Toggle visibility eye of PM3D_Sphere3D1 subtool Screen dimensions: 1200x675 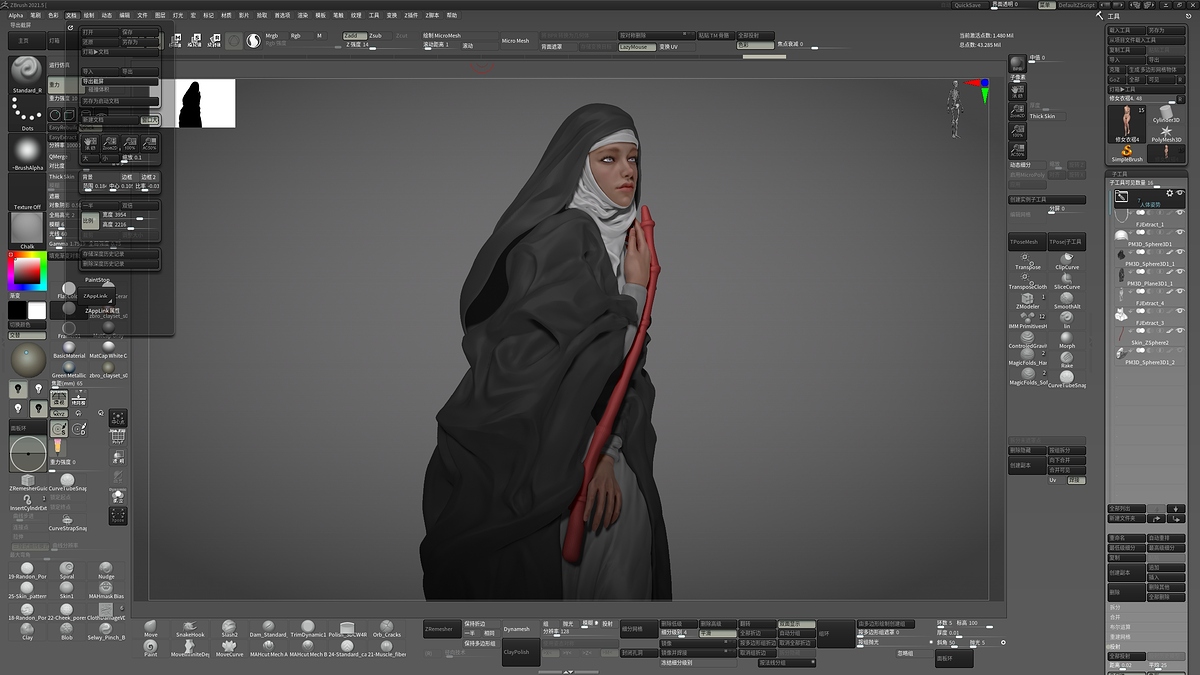1180,233
